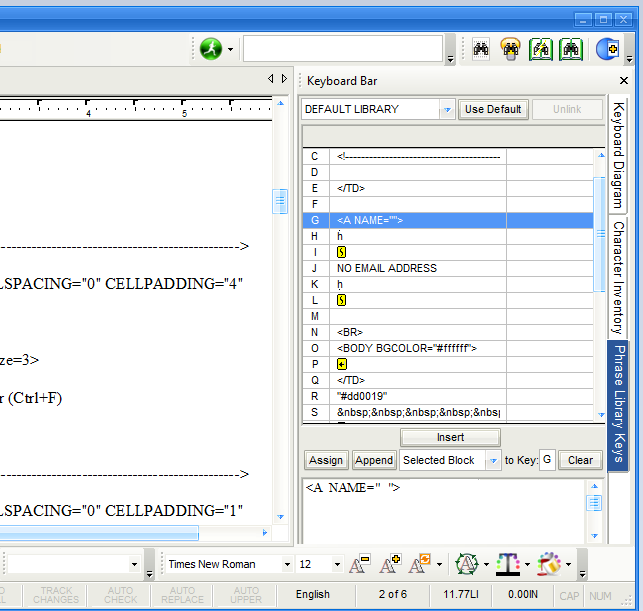
Task: Open the DEFAULT LIBRARY dropdown
Action: (x=447, y=109)
